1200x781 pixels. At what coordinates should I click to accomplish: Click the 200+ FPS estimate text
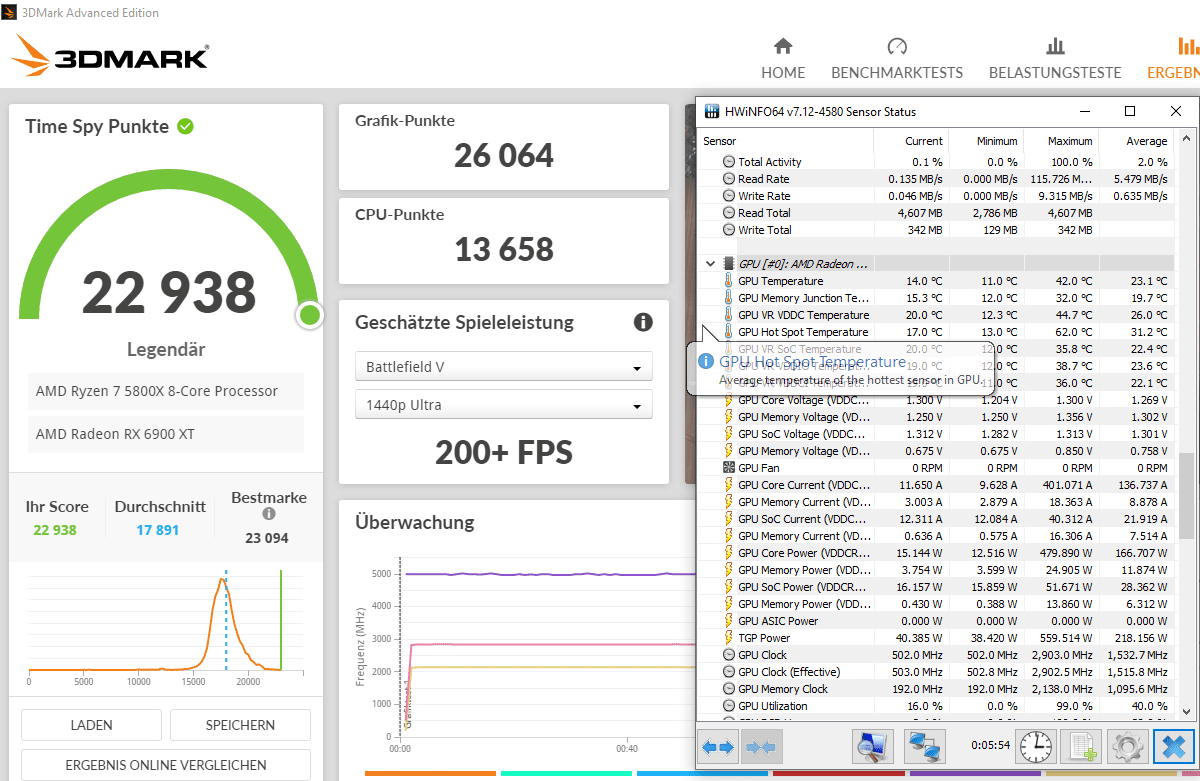coord(504,452)
